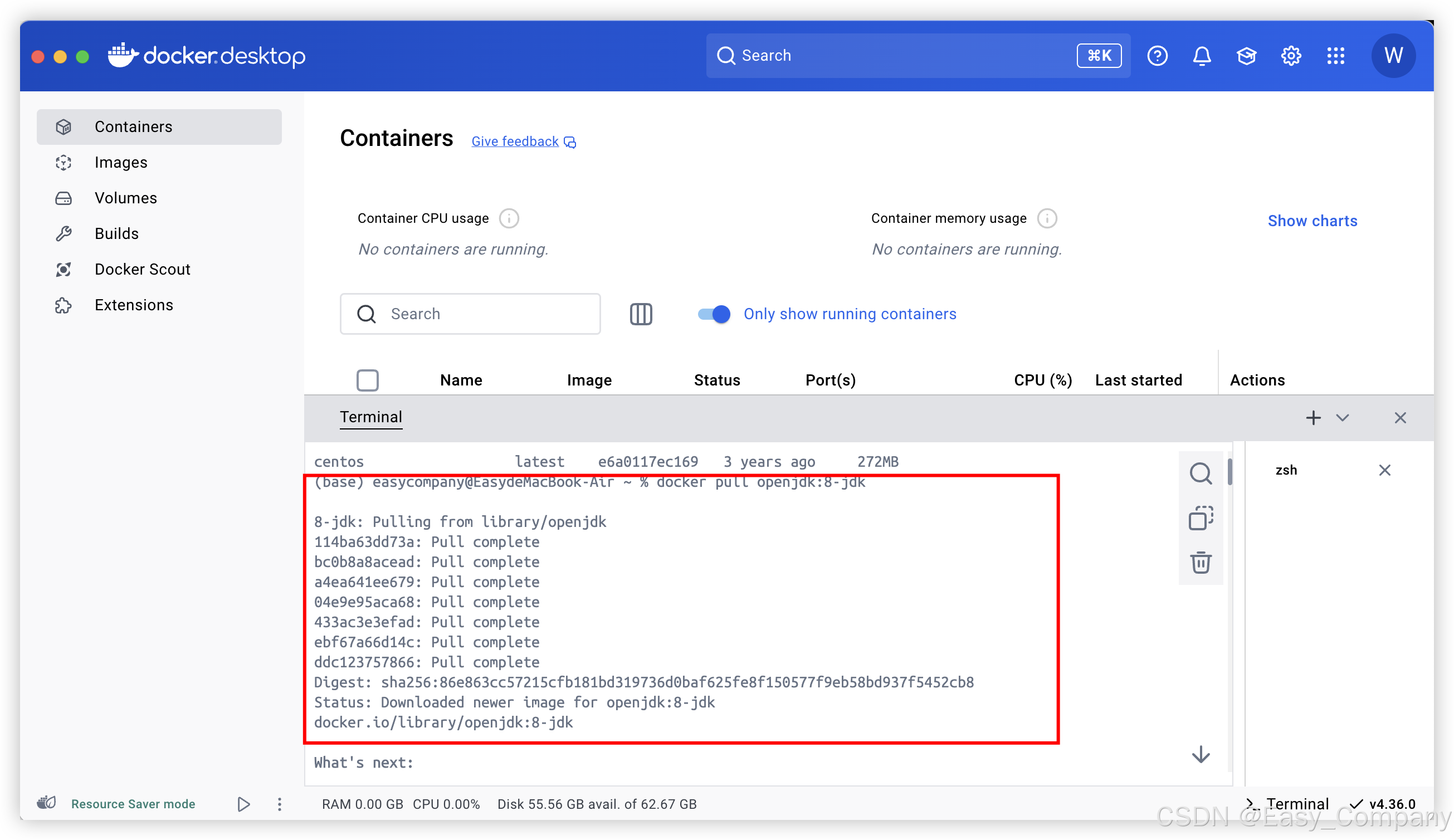Select the zsh terminal session
The width and height of the screenshot is (1454, 840).
click(1286, 470)
